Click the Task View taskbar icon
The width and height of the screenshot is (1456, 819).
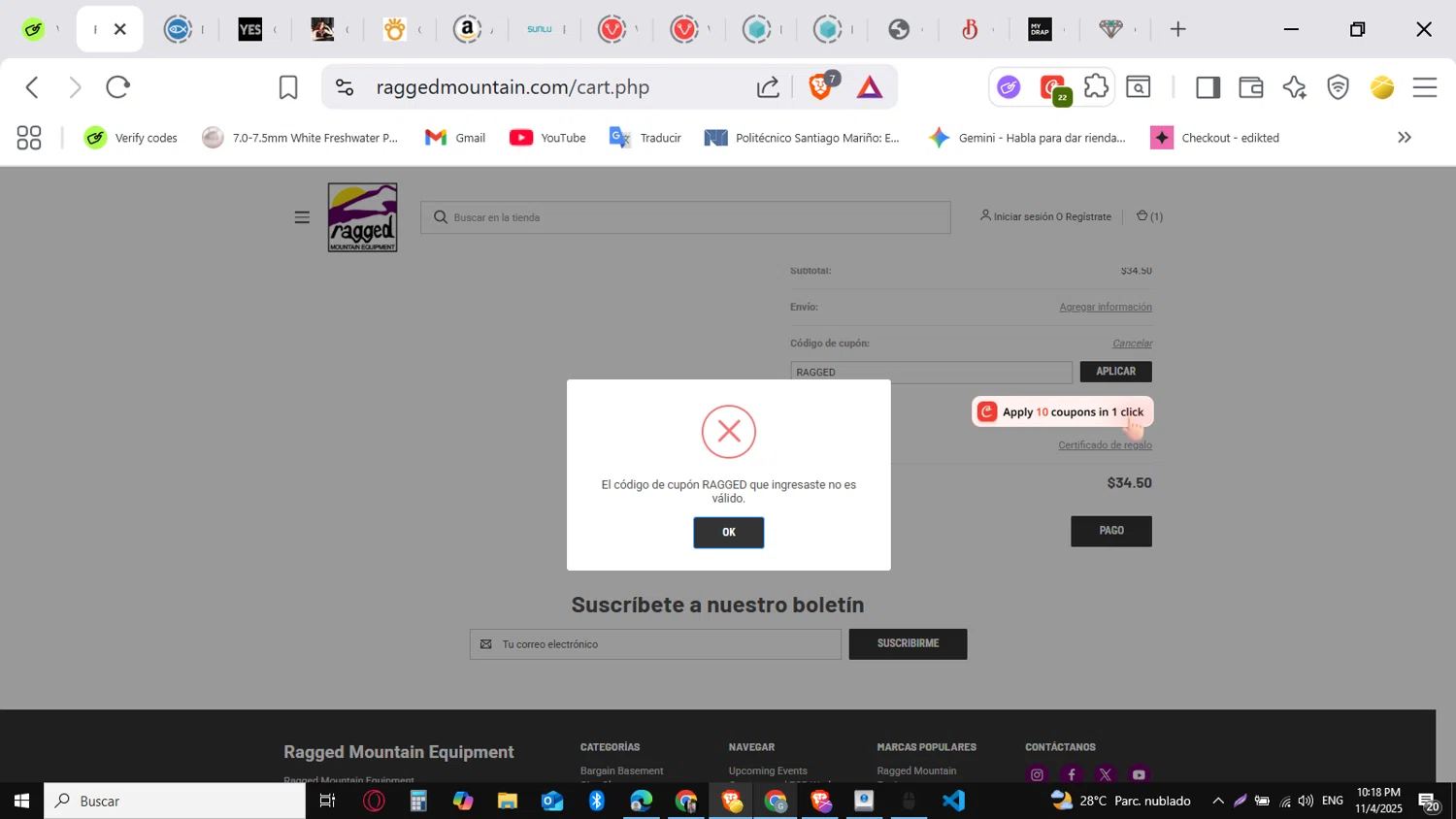click(327, 801)
